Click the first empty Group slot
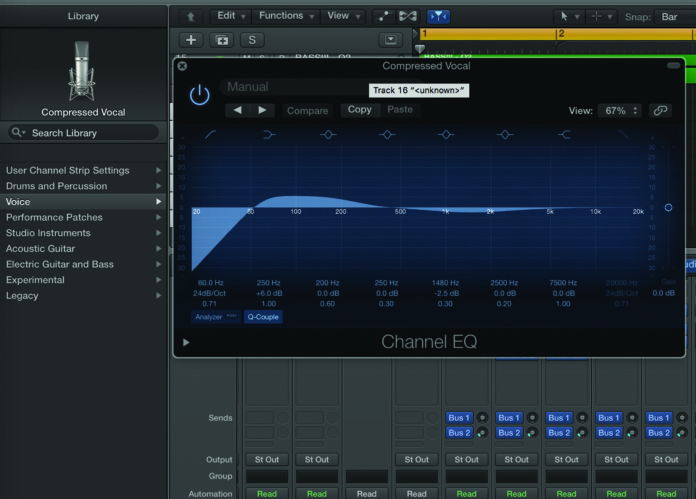 point(267,476)
